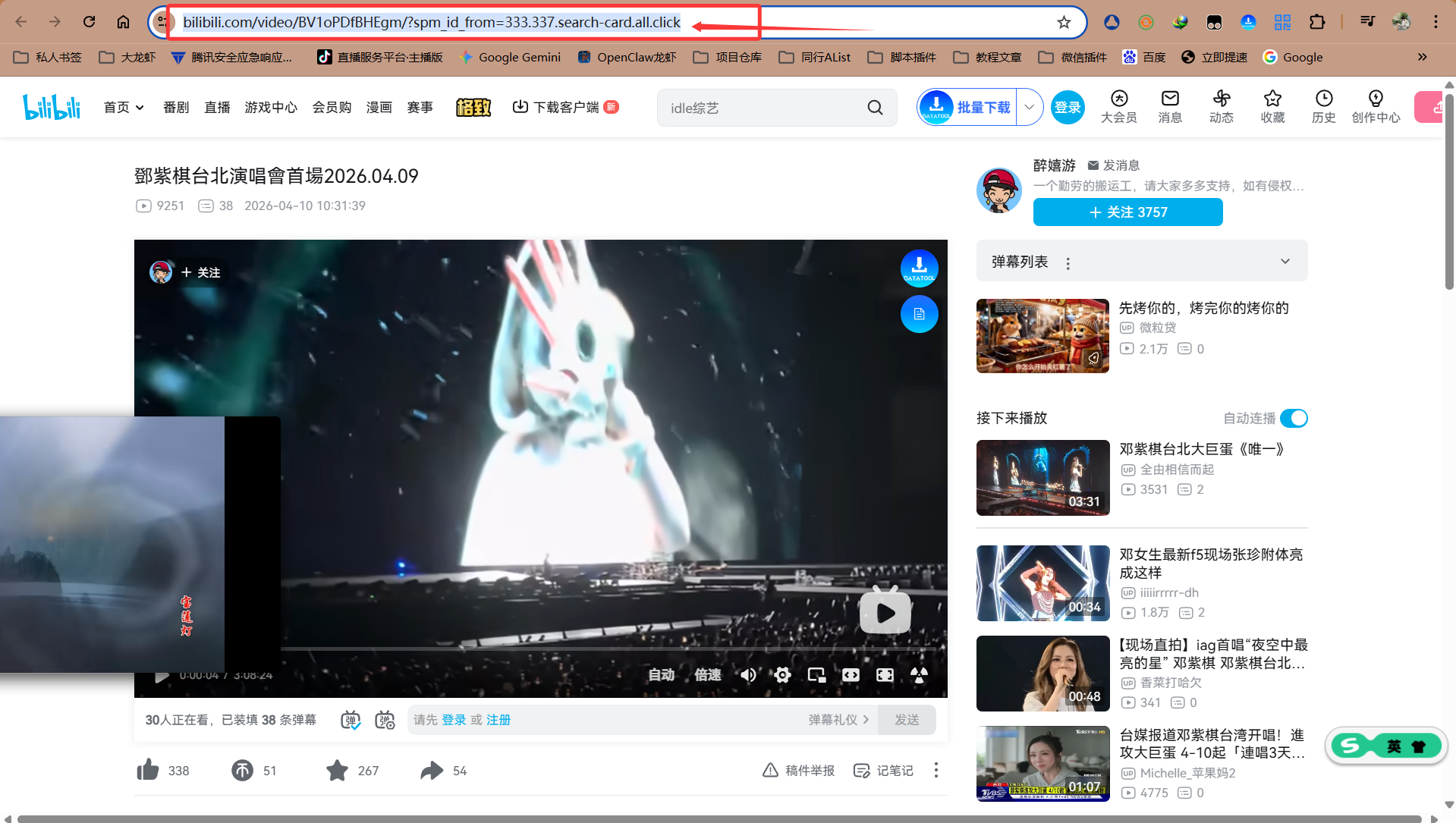Open the 番剧 navigation item
Image resolution: width=1456 pixels, height=823 pixels.
(x=176, y=108)
